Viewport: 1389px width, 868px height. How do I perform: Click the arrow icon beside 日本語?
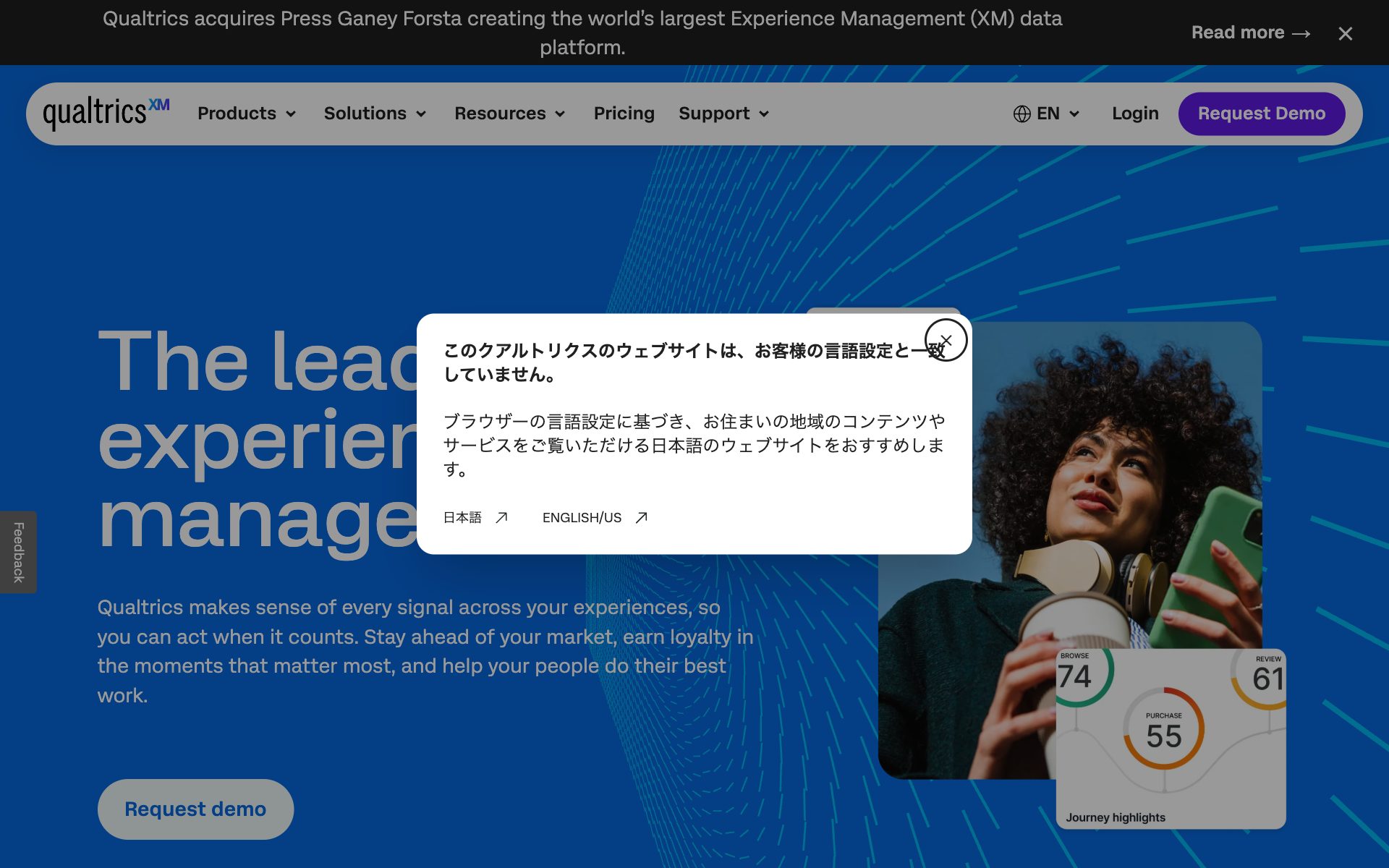[x=501, y=518]
